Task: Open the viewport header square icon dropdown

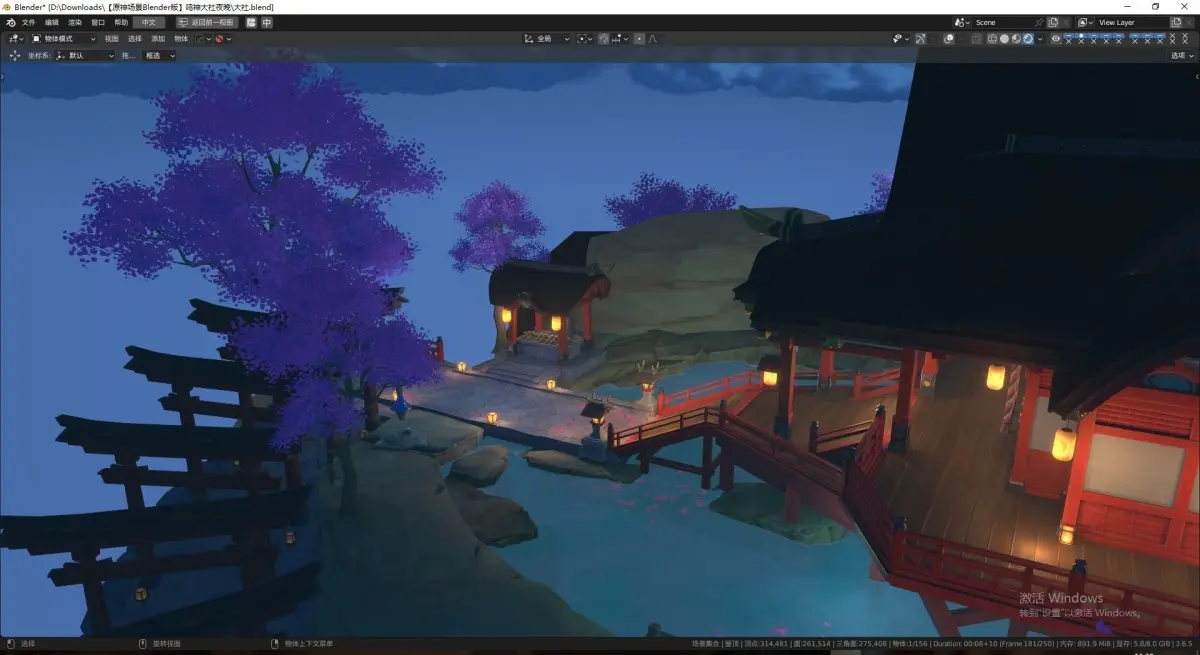Action: 204,39
